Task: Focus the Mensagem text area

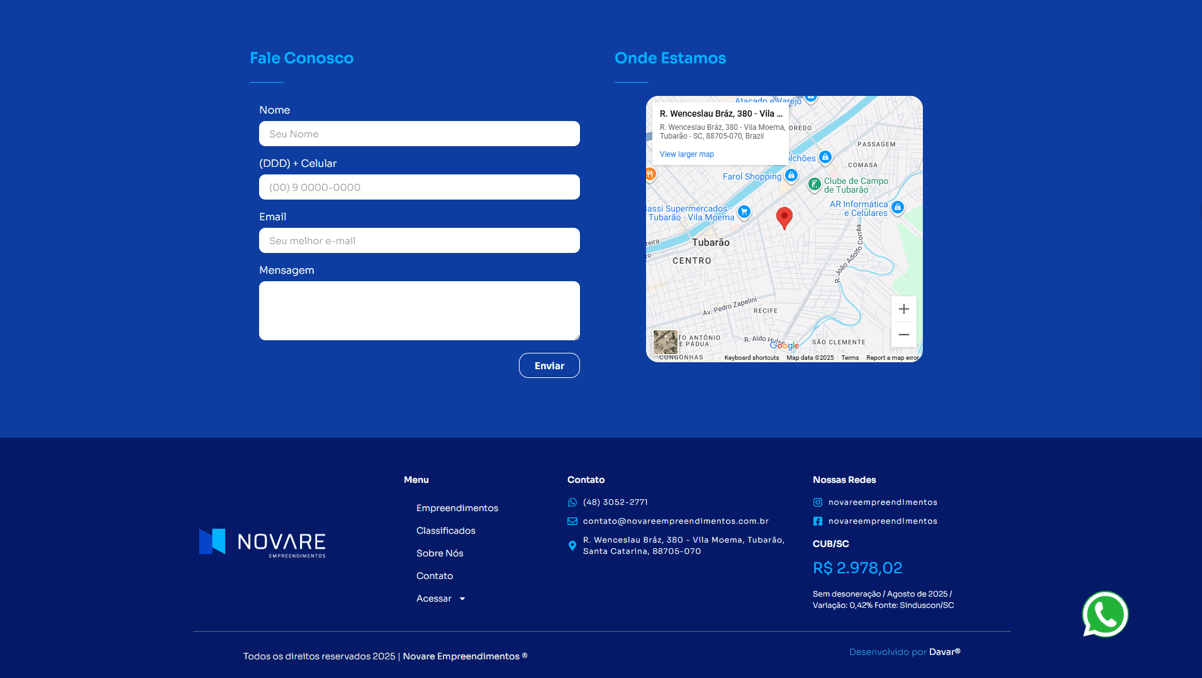Action: 419,310
